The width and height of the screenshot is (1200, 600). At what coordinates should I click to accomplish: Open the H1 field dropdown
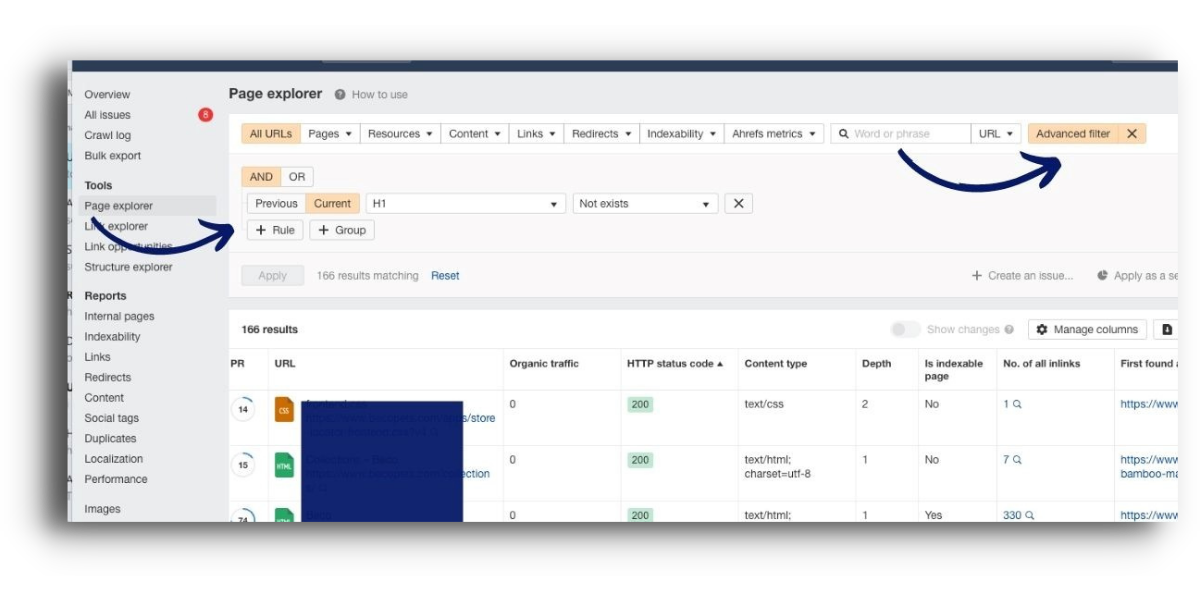(x=466, y=204)
